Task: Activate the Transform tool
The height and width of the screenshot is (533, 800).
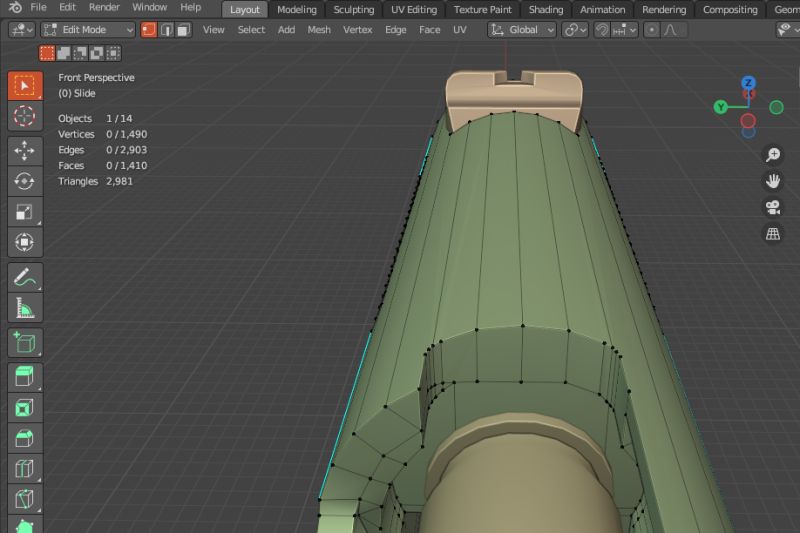Action: point(24,242)
